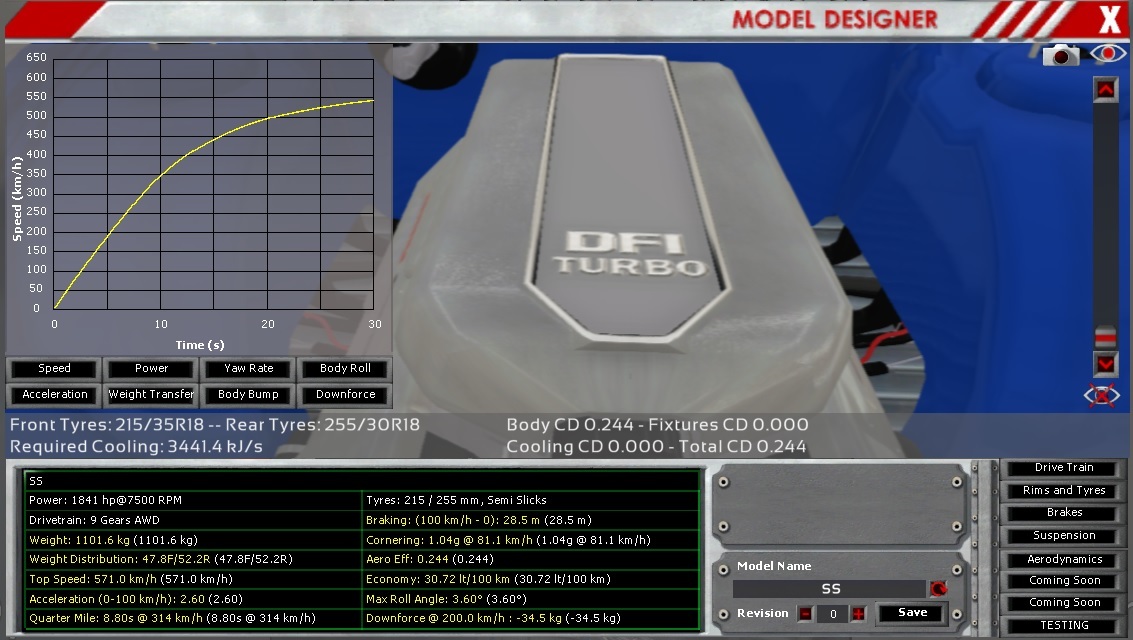Screen dimensions: 1133x640
Task: Click the Weight Distribution 47.8F/52.2R stat
Action: point(160,559)
